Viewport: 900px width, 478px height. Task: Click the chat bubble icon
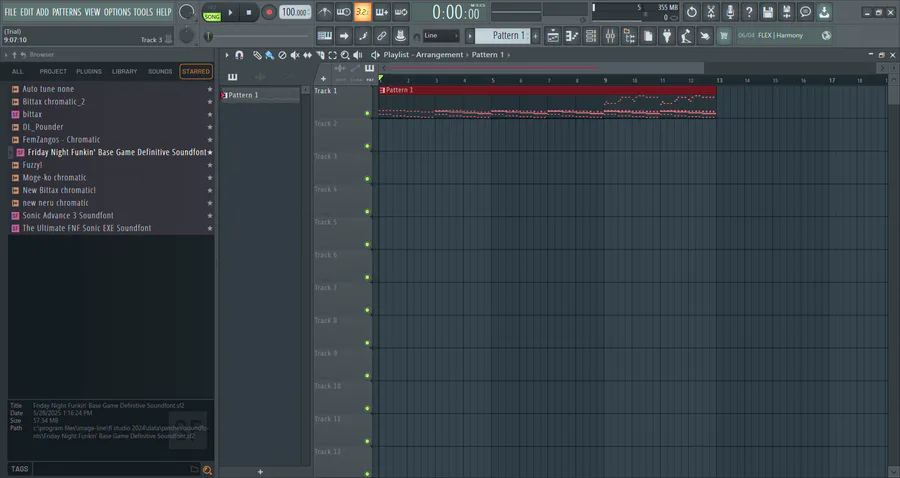click(805, 11)
